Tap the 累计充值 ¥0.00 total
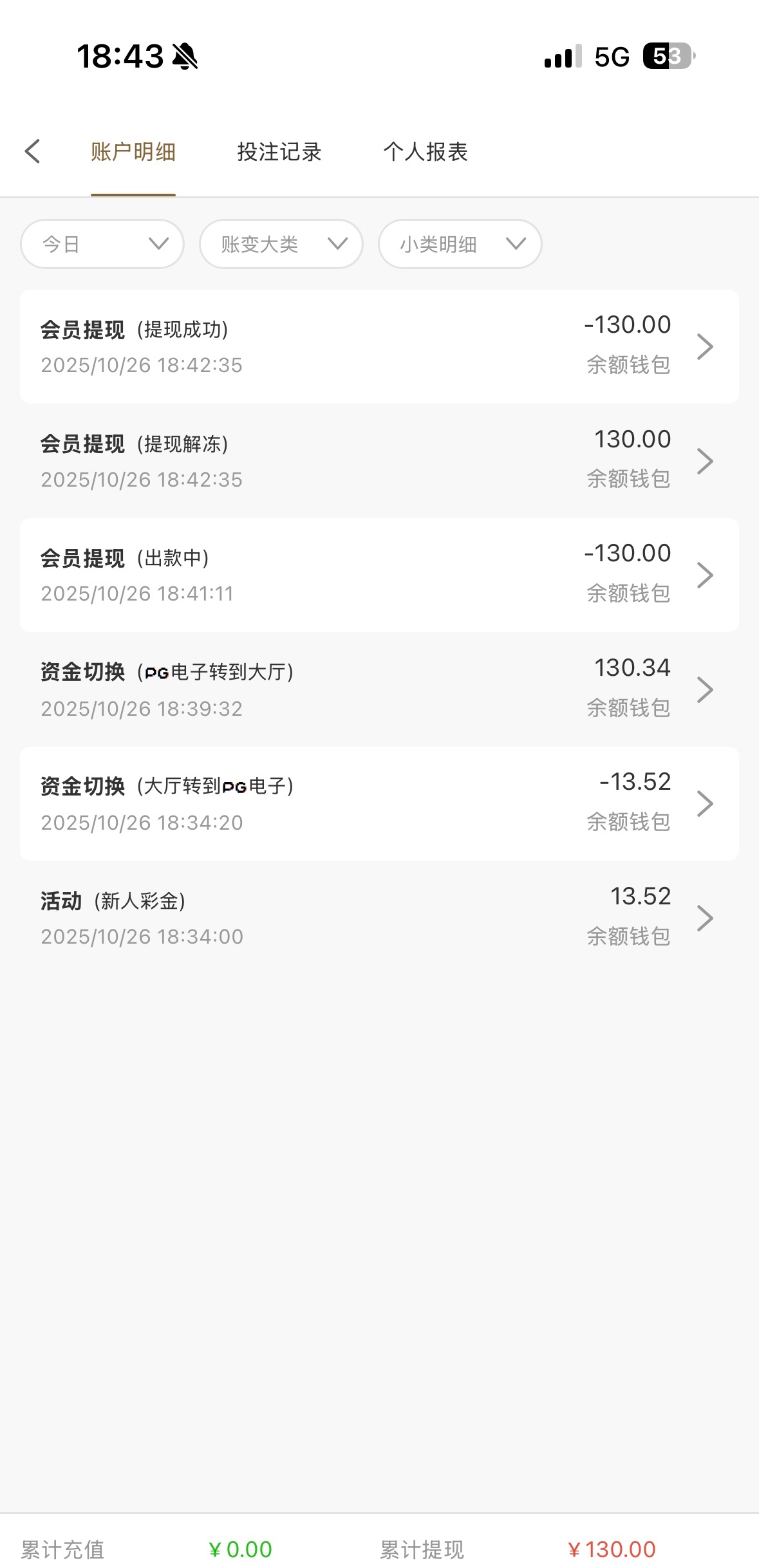The height and width of the screenshot is (1568, 759). click(240, 1549)
